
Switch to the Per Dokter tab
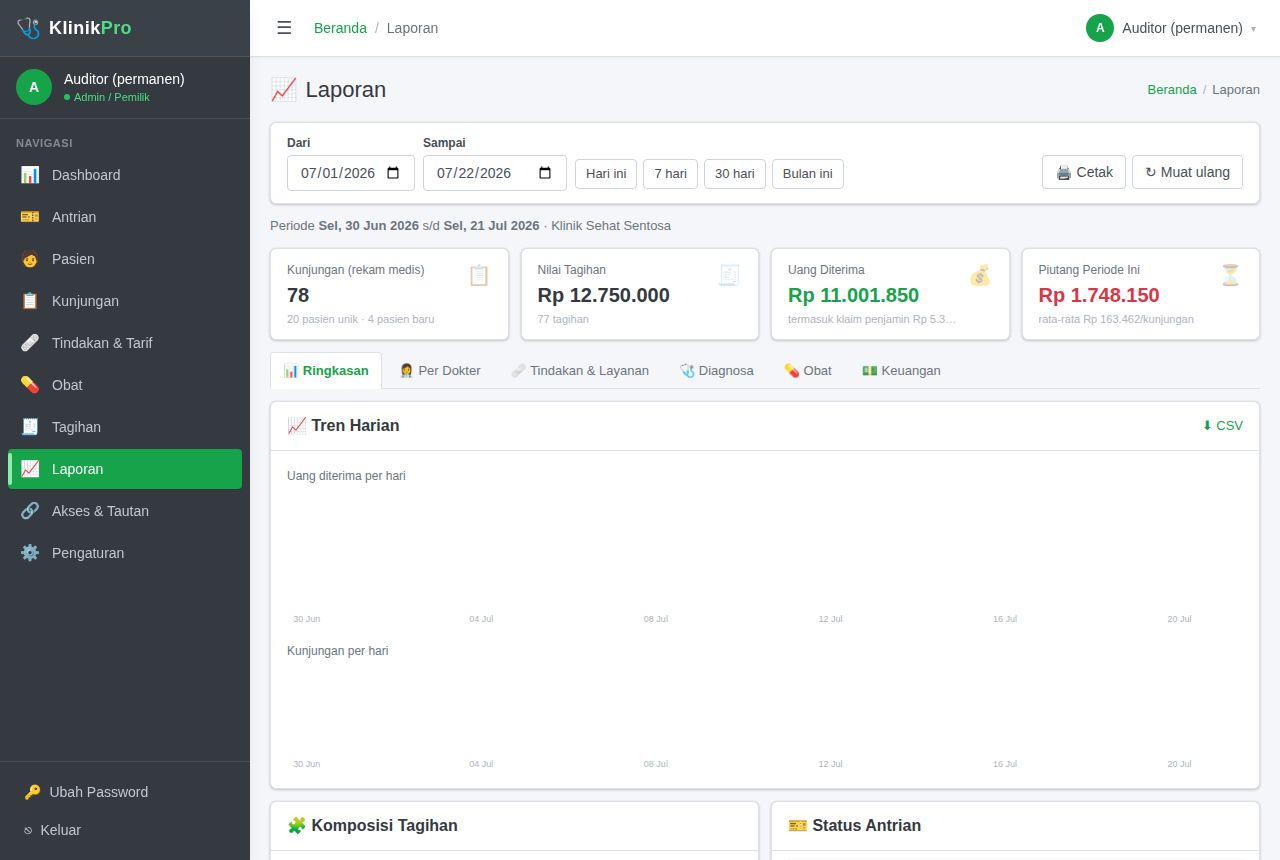tap(440, 370)
